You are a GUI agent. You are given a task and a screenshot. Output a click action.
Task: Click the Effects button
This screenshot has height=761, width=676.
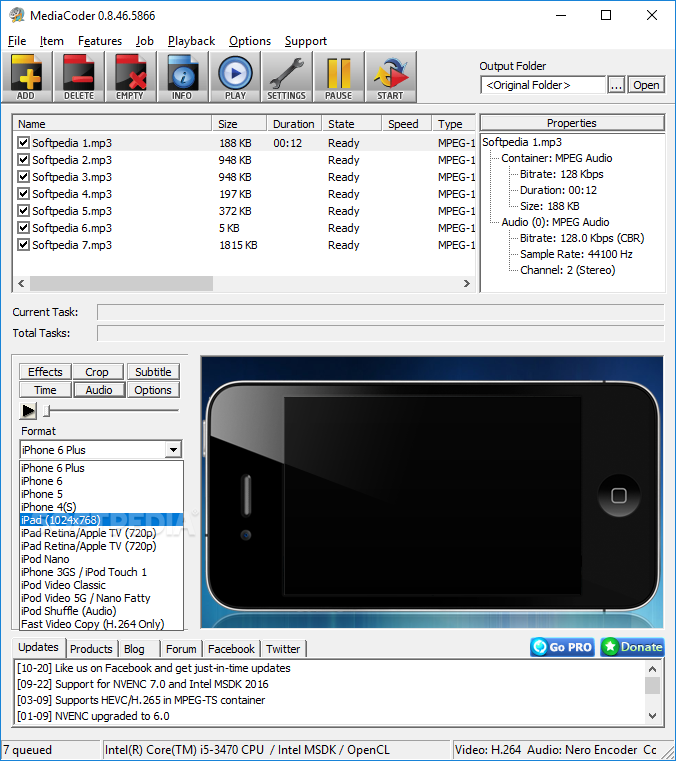pos(45,372)
